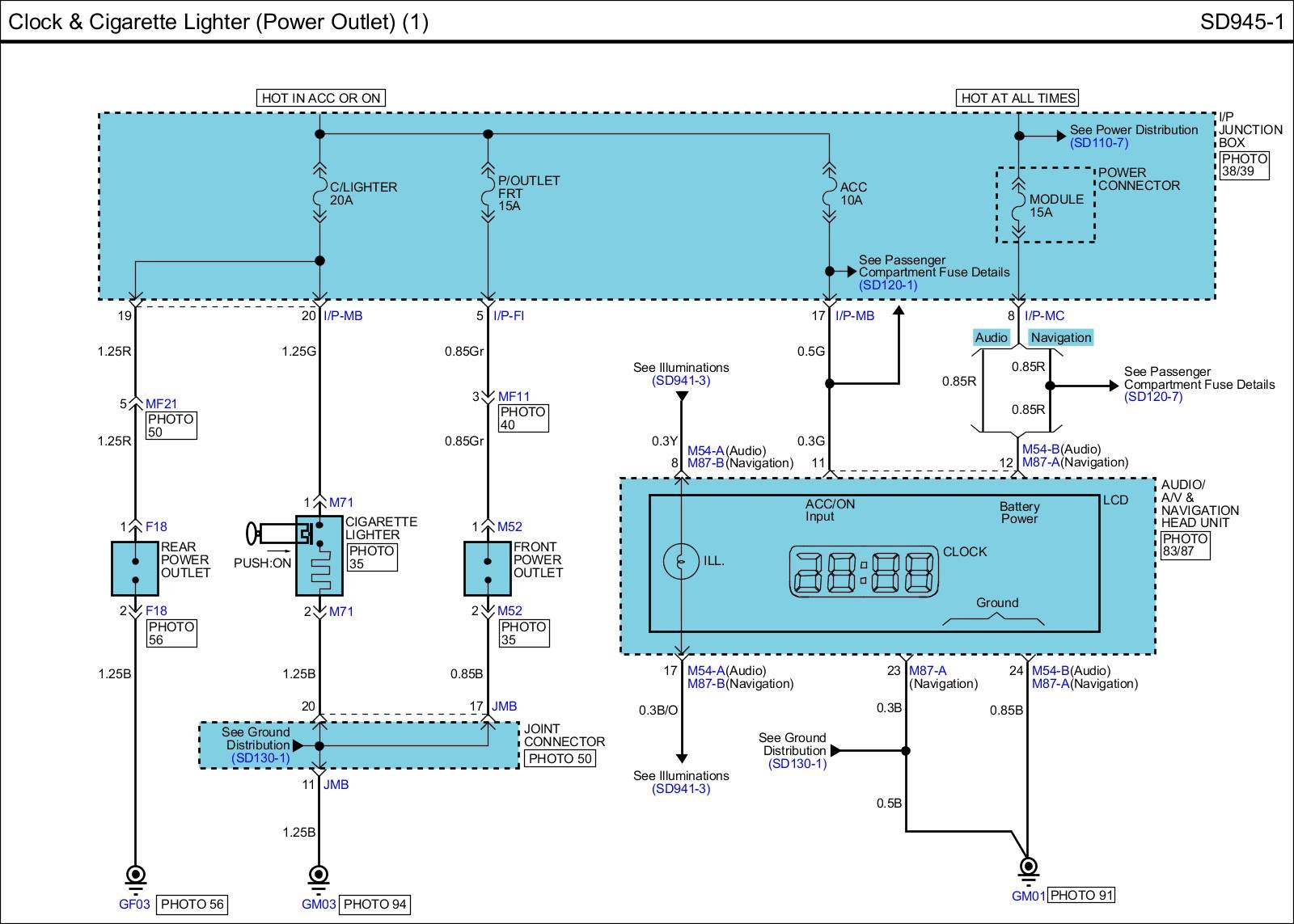
Task: Click the C/LIGHTER 20A fuse symbol
Action: [319, 194]
